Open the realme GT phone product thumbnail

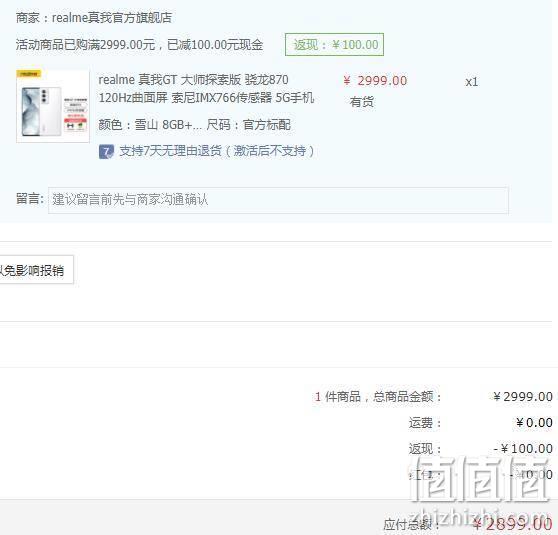pyautogui.click(x=53, y=106)
